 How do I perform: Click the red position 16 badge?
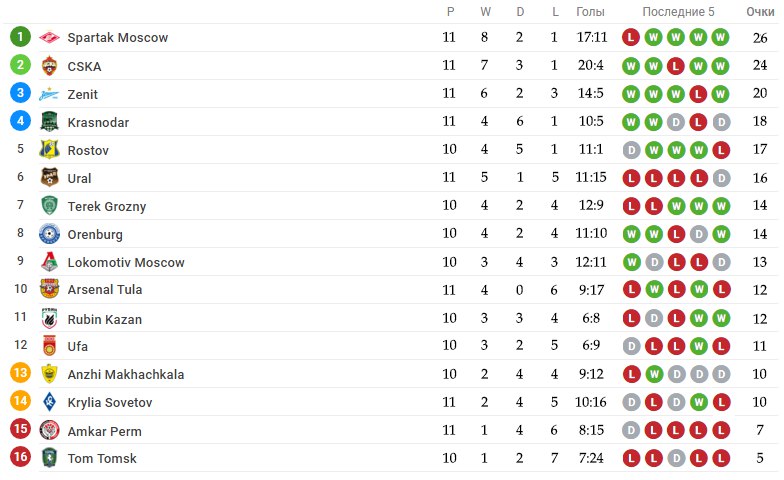point(20,456)
